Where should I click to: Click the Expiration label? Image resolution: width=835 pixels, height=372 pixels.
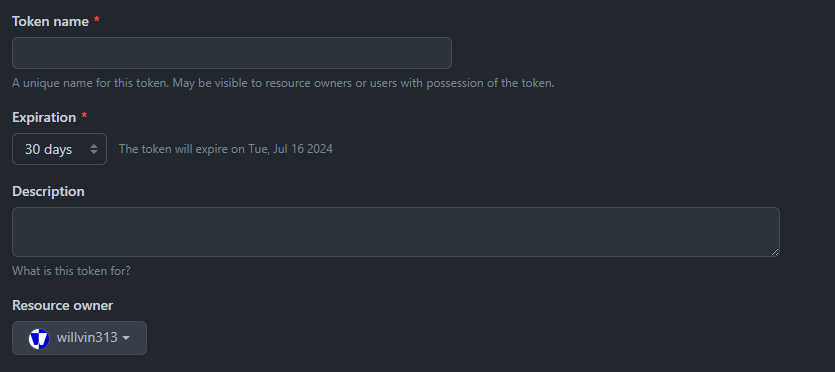[x=44, y=118]
